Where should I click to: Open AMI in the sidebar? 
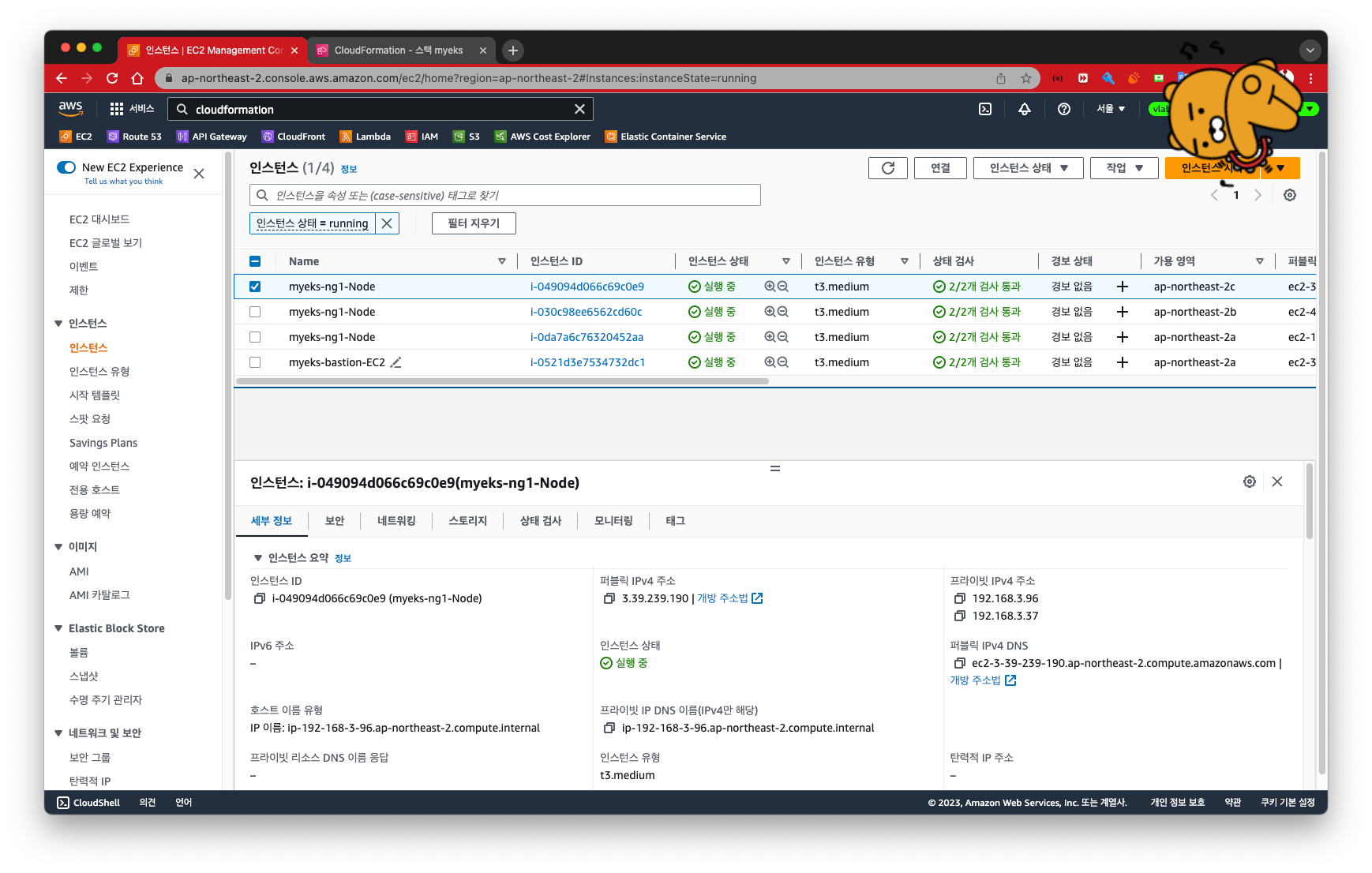tap(79, 571)
